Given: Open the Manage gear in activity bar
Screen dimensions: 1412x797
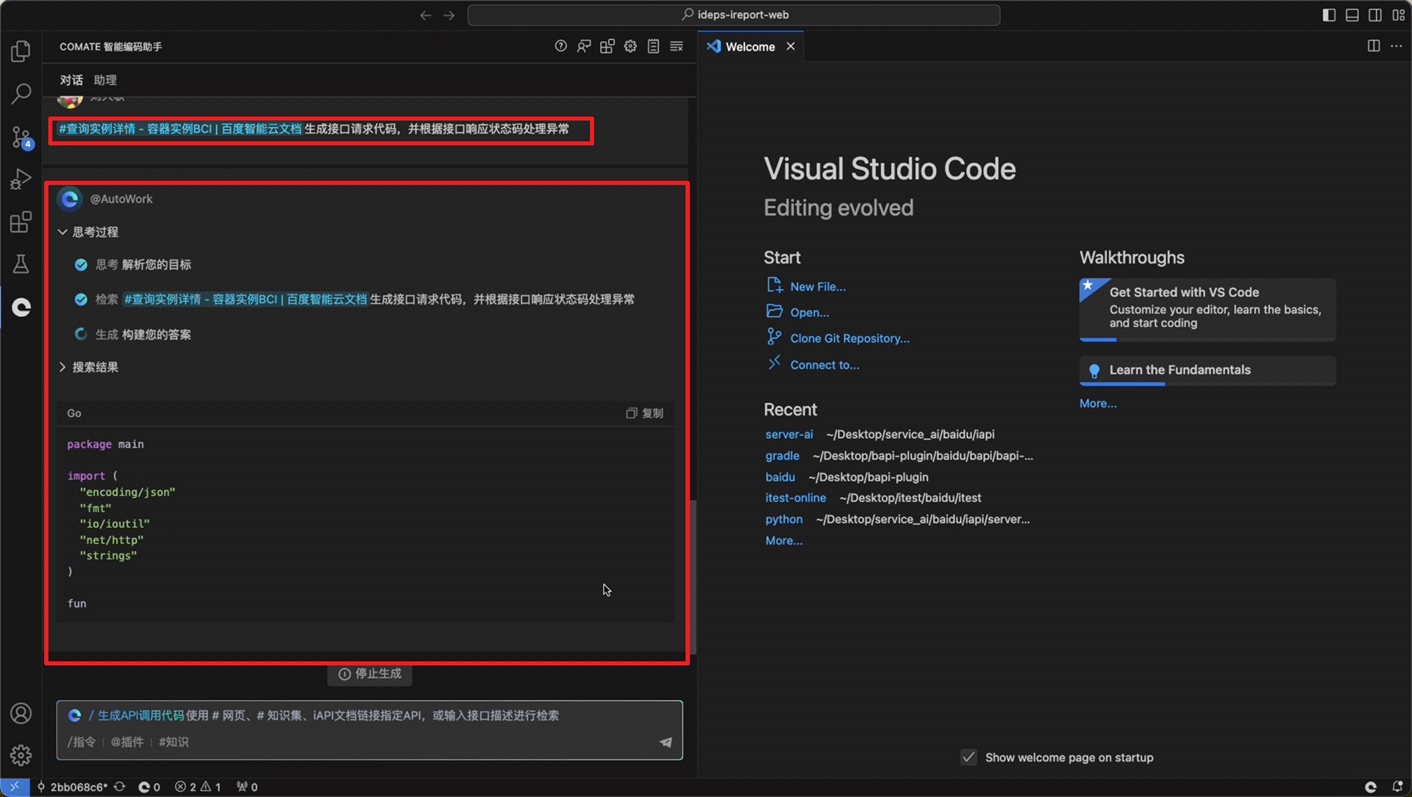Looking at the screenshot, I should 21,755.
